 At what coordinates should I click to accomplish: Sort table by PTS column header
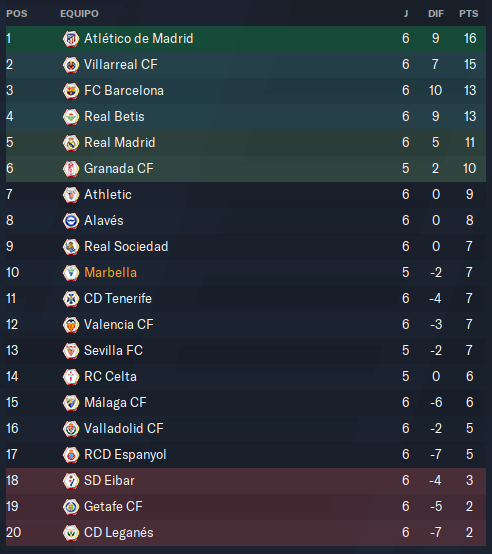pyautogui.click(x=469, y=14)
